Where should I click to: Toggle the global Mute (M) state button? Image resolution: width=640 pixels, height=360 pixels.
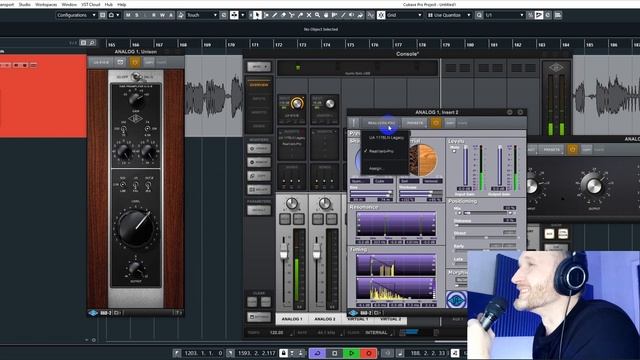coord(128,15)
